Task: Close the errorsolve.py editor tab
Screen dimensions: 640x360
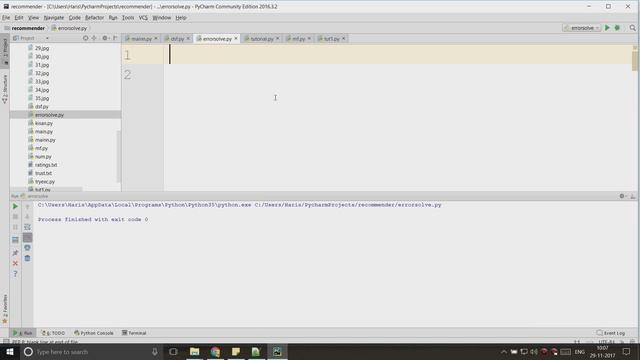Action: (x=236, y=38)
